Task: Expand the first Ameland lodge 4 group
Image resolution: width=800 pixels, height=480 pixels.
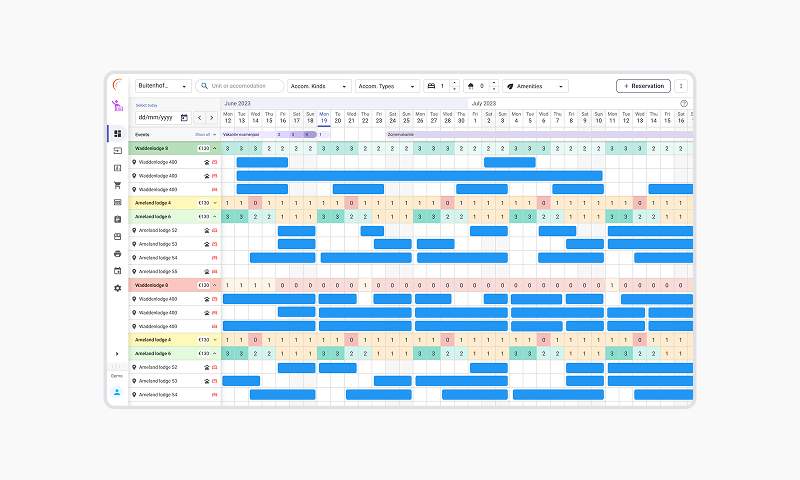Action: pos(214,203)
